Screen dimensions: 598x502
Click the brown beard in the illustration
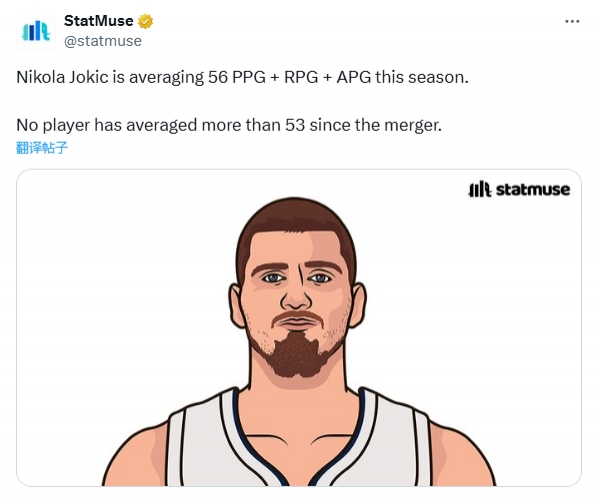pos(297,355)
